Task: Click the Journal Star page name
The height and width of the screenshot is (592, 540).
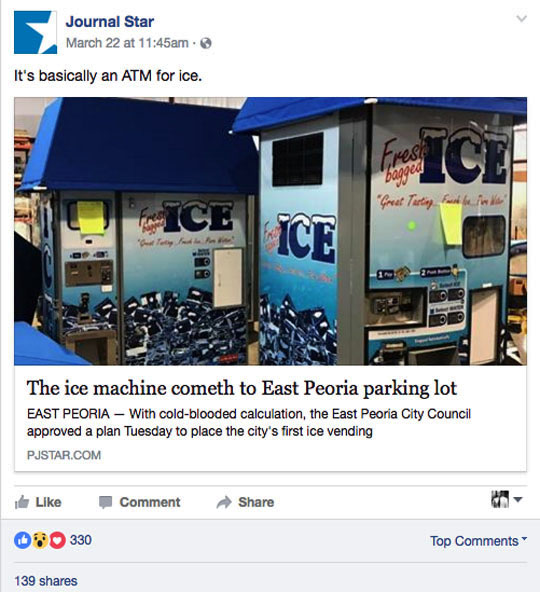Action: point(110,22)
